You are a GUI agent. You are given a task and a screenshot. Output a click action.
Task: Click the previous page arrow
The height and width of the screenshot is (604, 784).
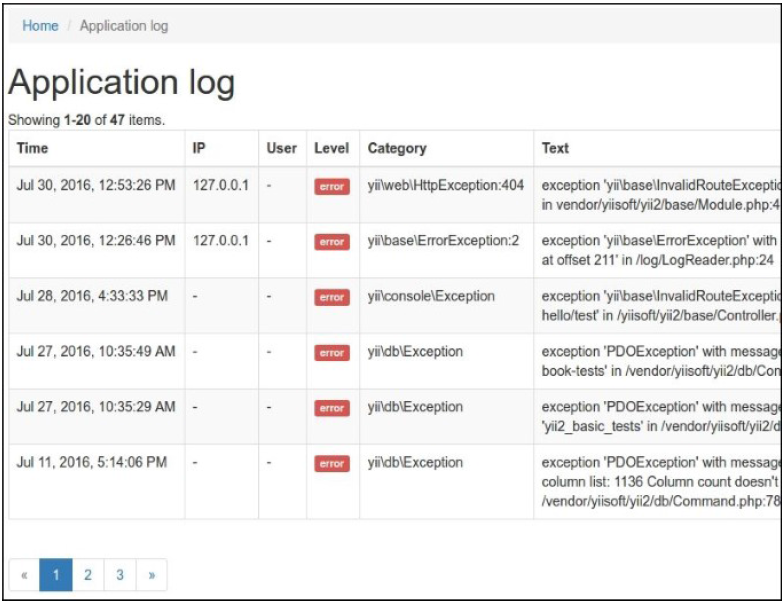[x=24, y=575]
